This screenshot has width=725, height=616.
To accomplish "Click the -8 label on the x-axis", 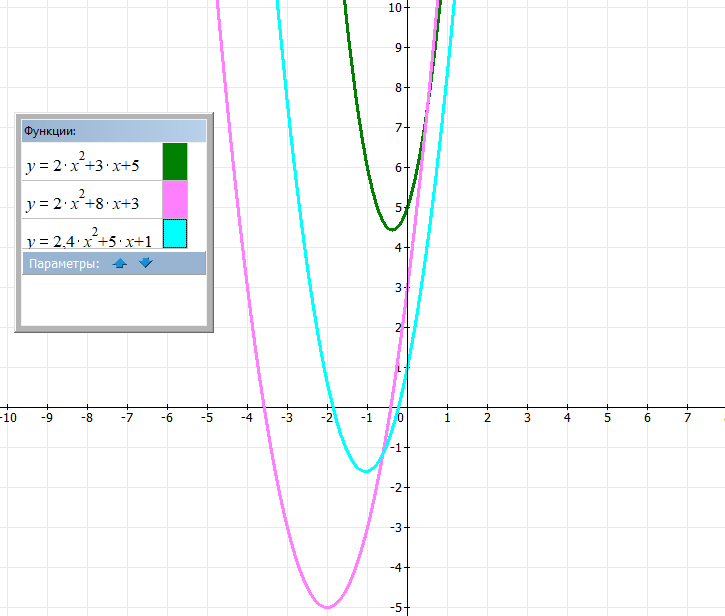I will coord(87,417).
